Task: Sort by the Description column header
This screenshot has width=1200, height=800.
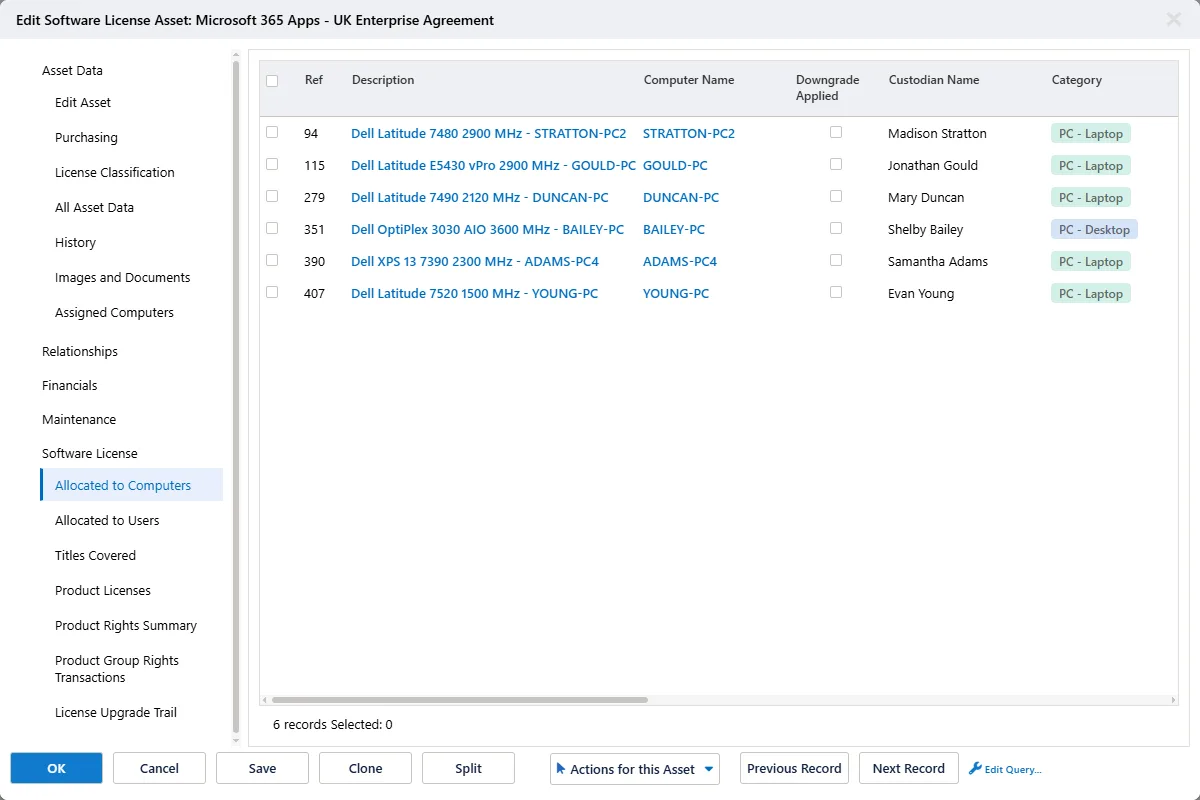Action: coord(383,80)
